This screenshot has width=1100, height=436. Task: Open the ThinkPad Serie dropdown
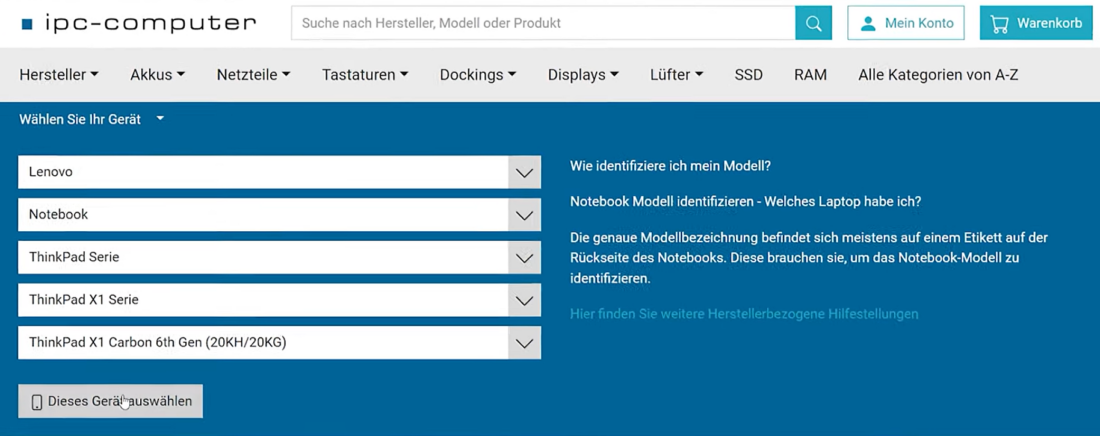point(279,258)
